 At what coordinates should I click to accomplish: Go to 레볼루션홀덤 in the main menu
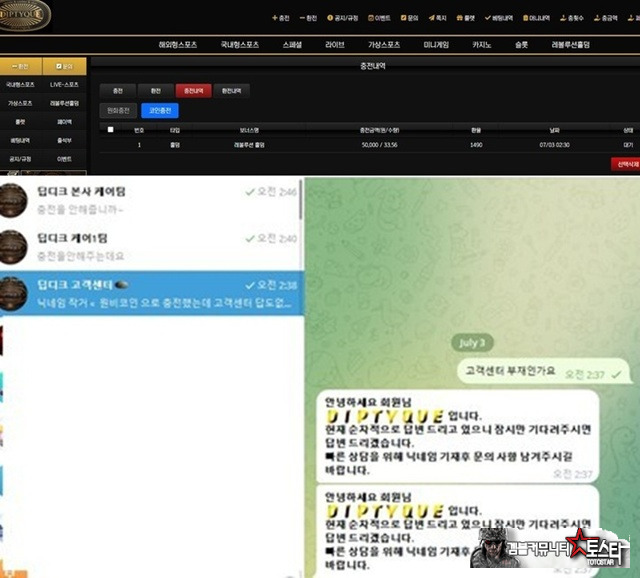(x=571, y=45)
